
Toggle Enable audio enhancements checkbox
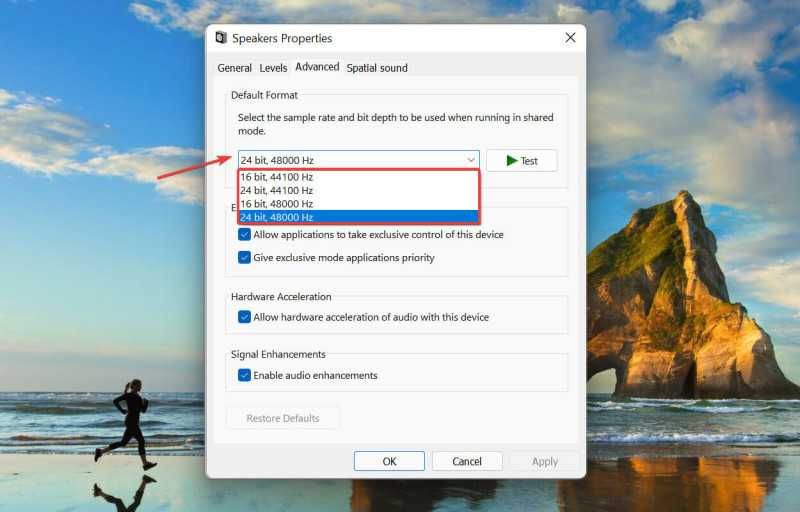(x=244, y=375)
